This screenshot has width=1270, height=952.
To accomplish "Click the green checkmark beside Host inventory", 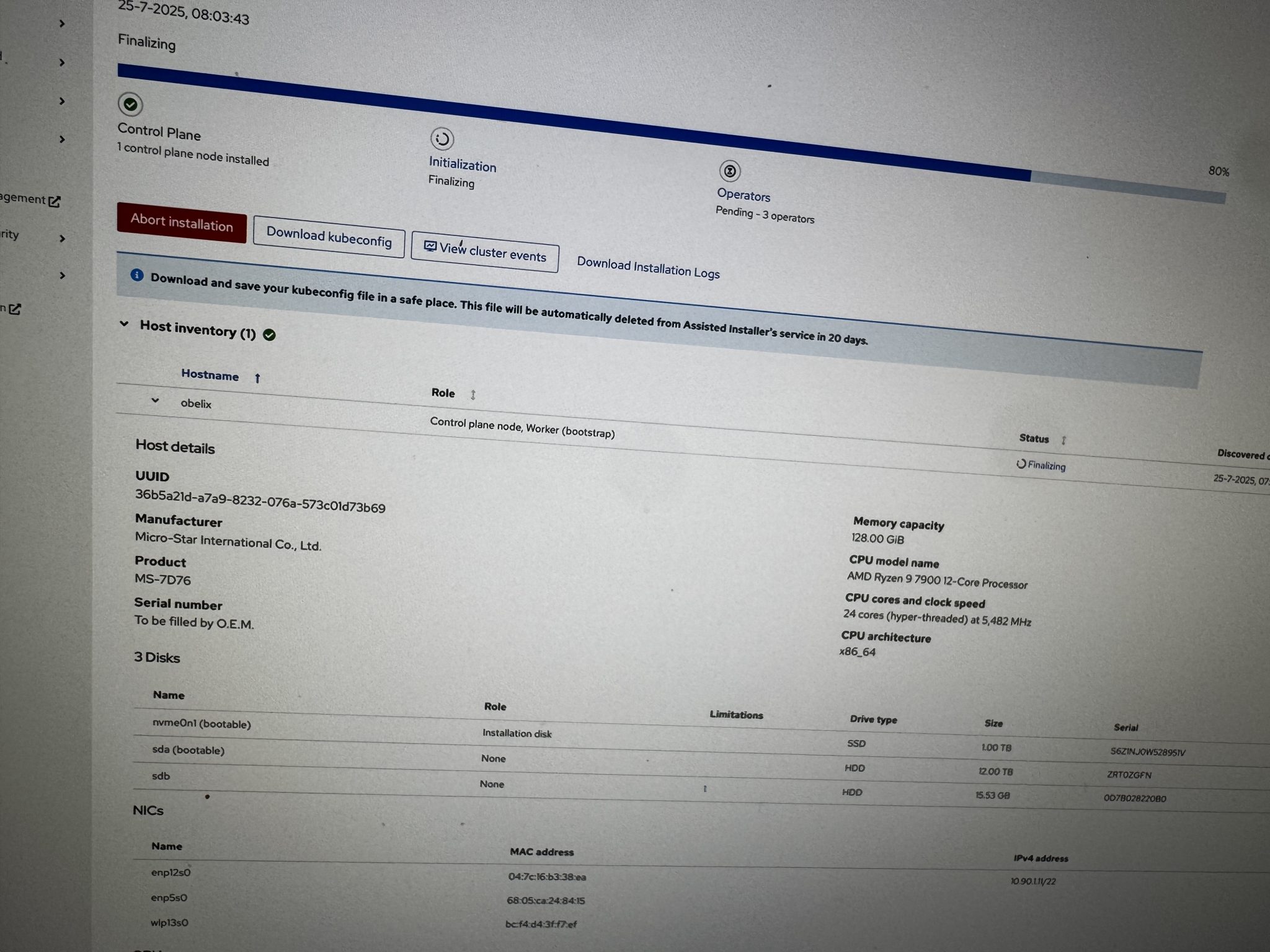I will [x=270, y=334].
